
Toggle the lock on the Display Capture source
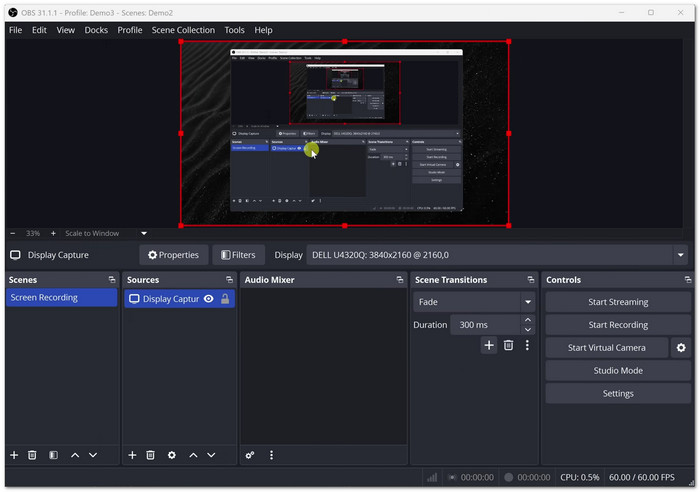coord(225,299)
